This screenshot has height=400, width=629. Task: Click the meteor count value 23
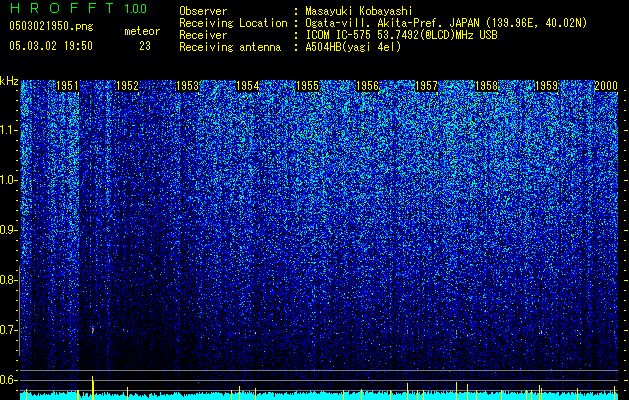point(145,46)
